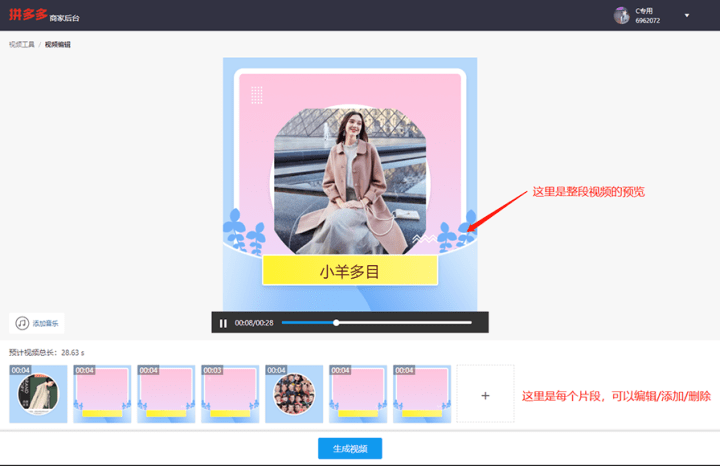
Task: Add a new clip with plus box
Action: (x=485, y=394)
